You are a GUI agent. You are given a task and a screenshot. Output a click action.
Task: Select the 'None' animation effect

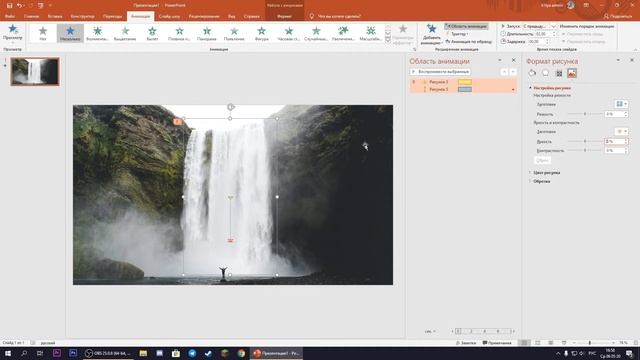pos(43,33)
